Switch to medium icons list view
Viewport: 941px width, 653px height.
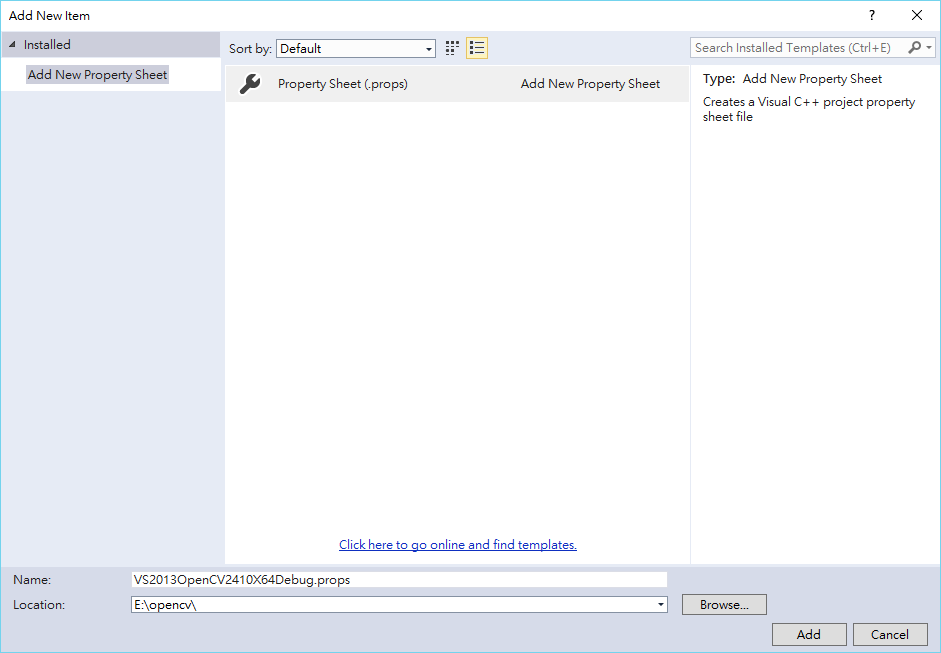pos(477,48)
